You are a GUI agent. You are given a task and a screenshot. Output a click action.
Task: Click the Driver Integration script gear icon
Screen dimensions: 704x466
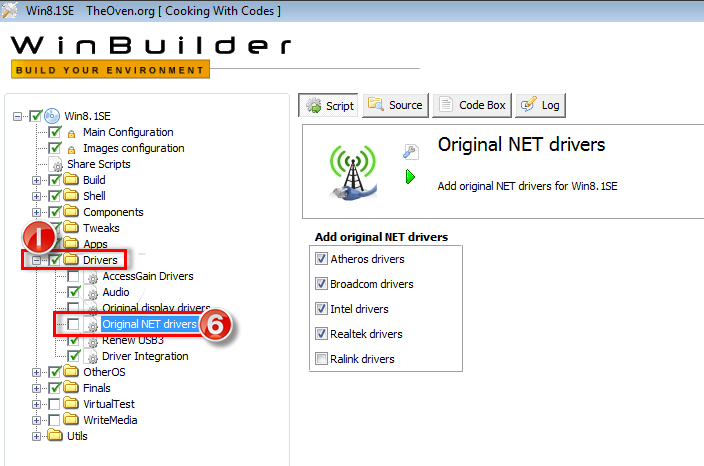tap(92, 356)
